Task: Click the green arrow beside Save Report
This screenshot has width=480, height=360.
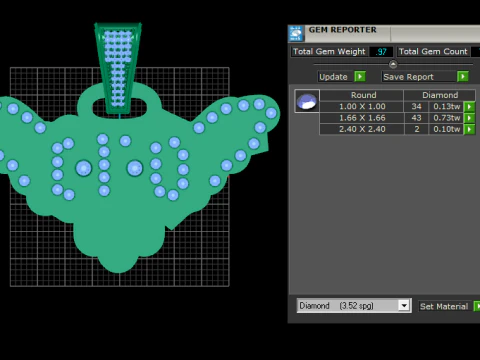Action: pyautogui.click(x=463, y=77)
